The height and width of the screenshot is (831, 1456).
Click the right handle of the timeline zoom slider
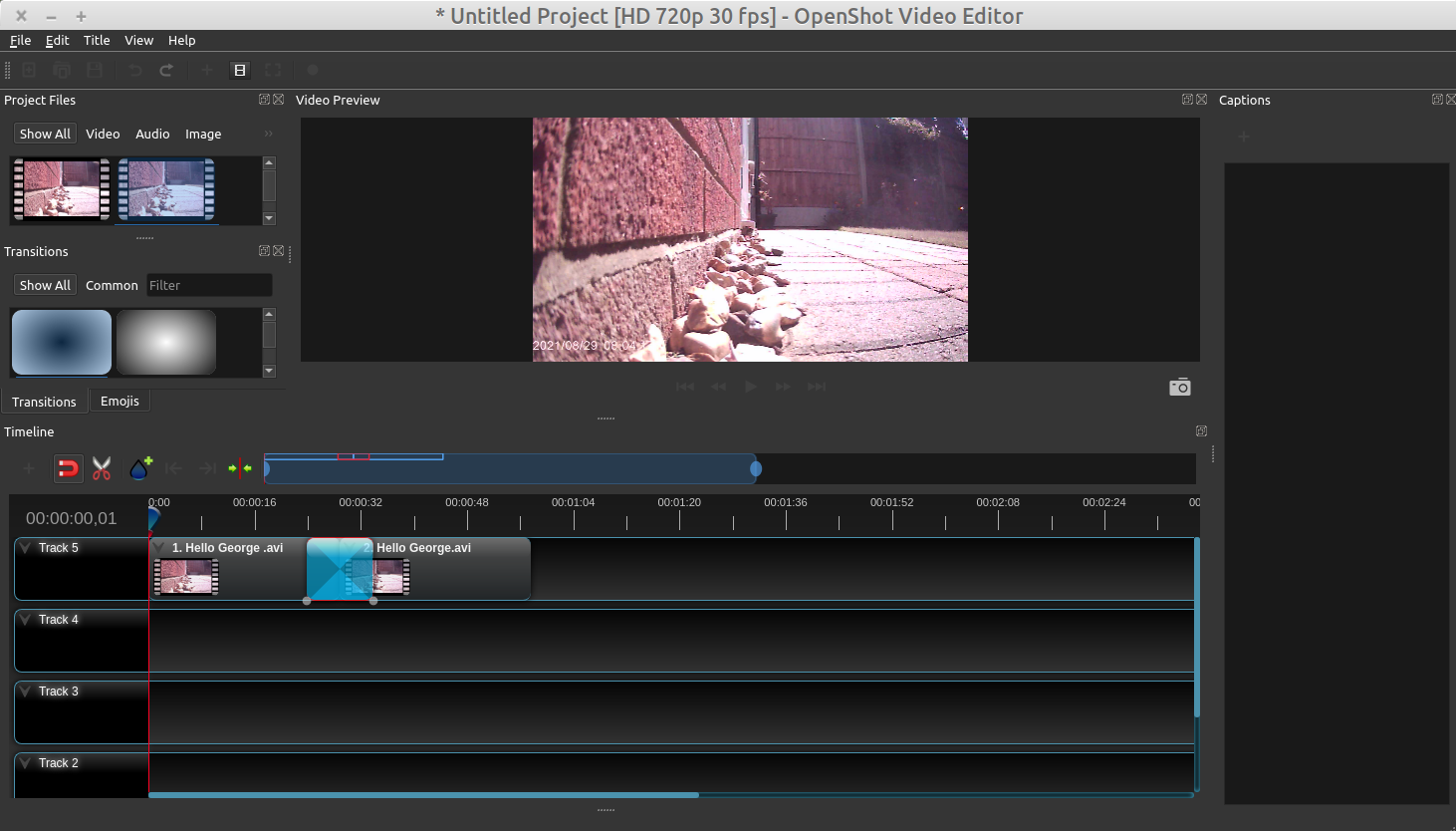coord(756,468)
